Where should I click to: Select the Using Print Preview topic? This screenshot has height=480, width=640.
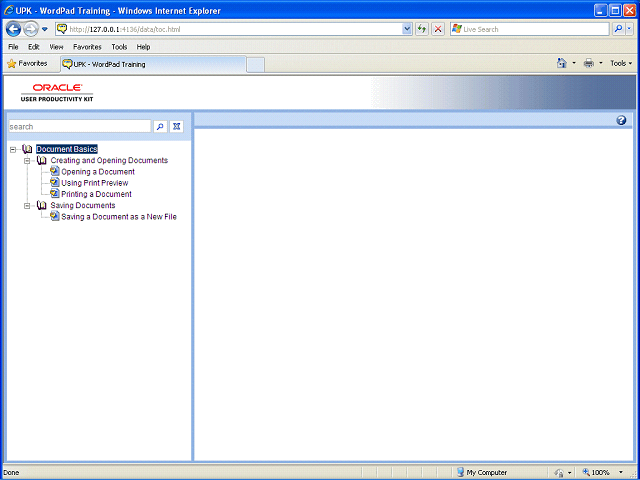coord(95,183)
